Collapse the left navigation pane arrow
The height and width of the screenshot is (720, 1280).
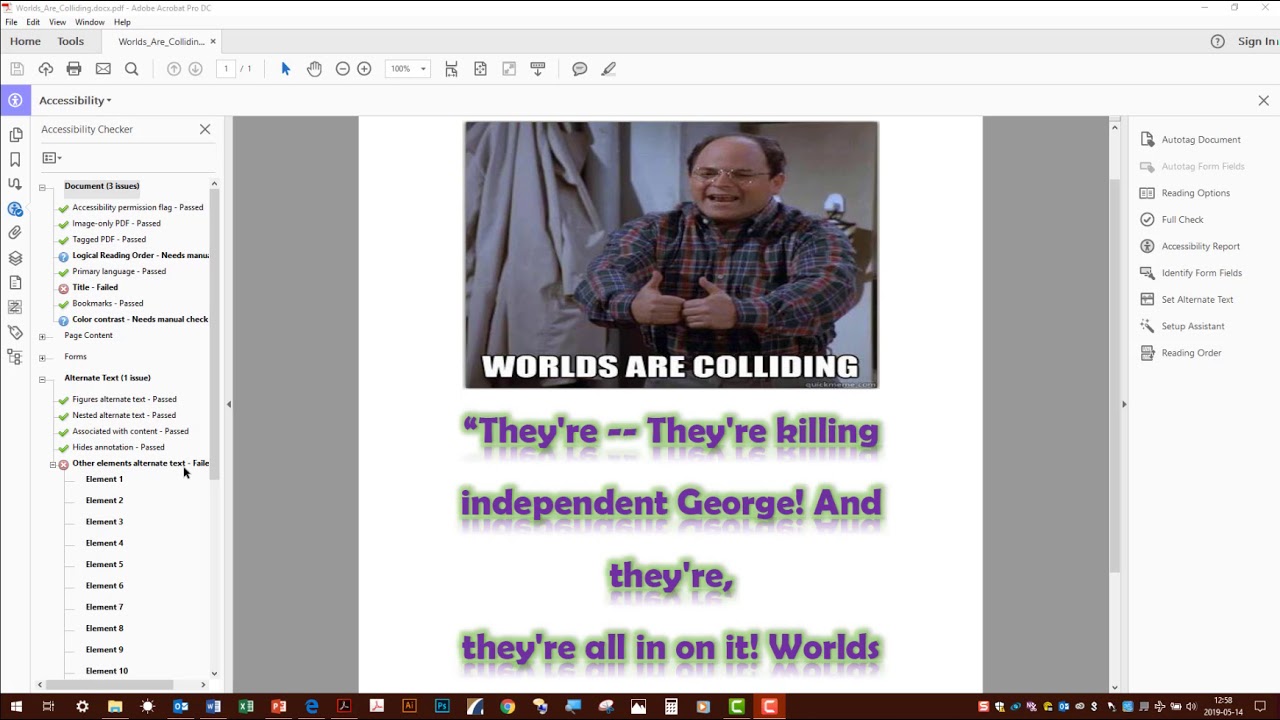click(228, 404)
